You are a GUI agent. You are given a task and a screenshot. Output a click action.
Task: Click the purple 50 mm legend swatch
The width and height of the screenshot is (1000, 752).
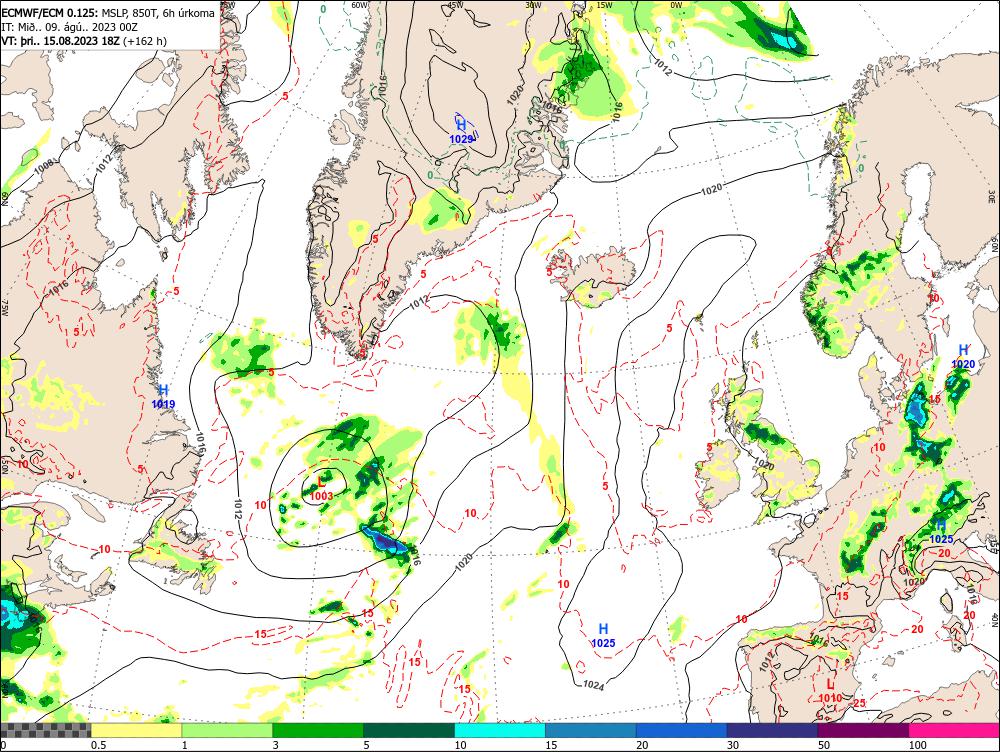coord(864,730)
